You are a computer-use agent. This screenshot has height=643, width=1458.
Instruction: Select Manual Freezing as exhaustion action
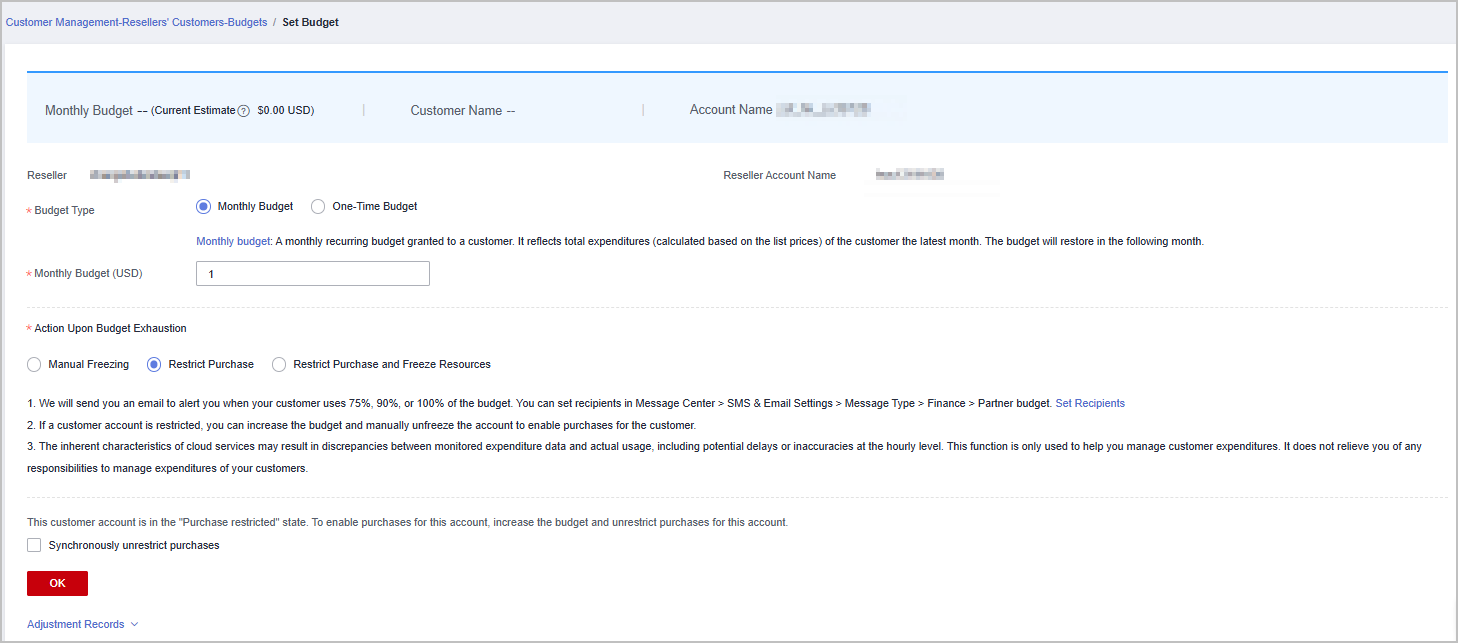coord(34,365)
